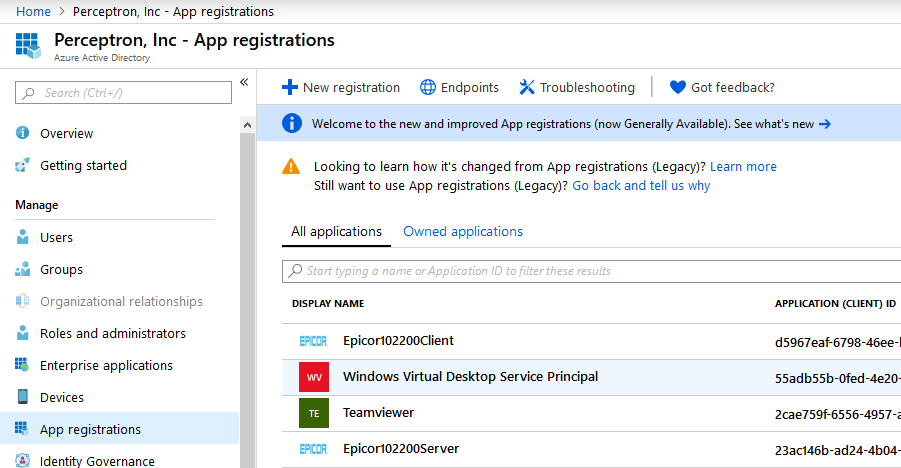
Task: Click Perceptron, Inc - App registrations breadcrumb
Action: [x=173, y=11]
